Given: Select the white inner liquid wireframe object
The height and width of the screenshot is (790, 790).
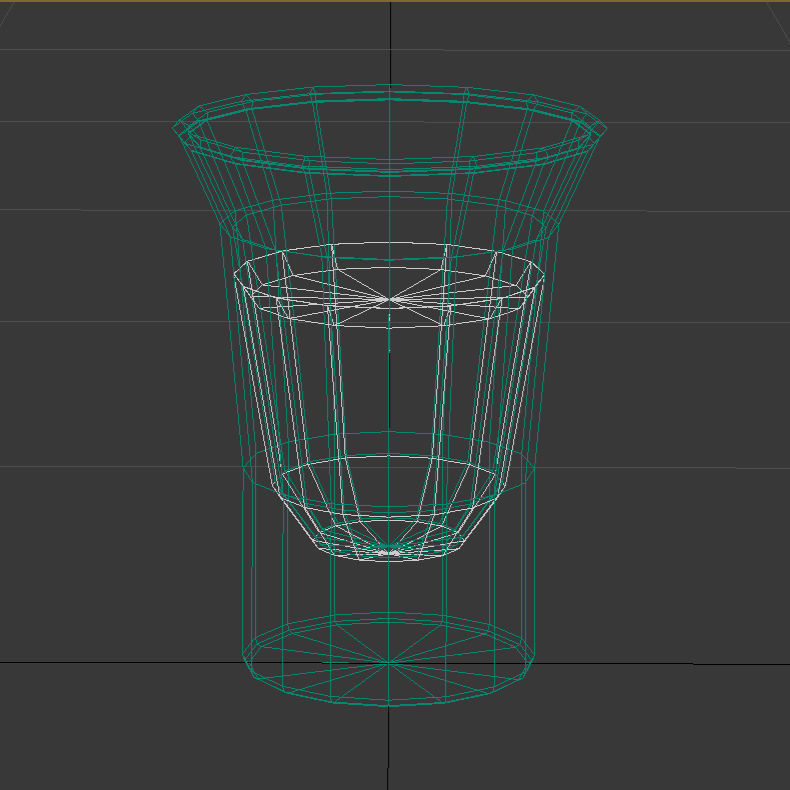Looking at the screenshot, I should point(389,402).
